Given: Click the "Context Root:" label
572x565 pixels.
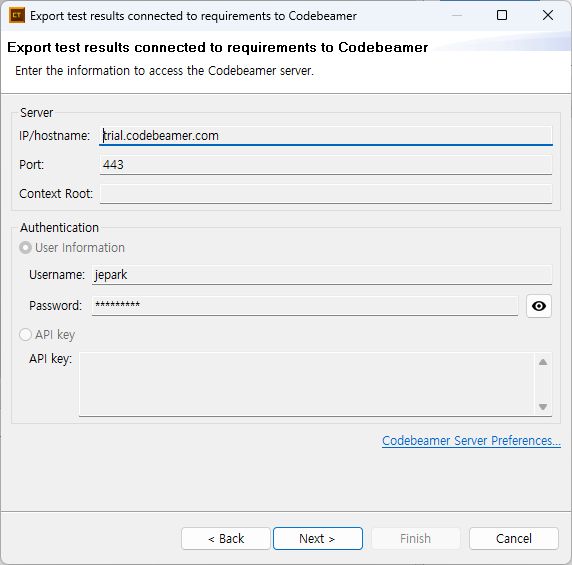Looking at the screenshot, I should (56, 194).
